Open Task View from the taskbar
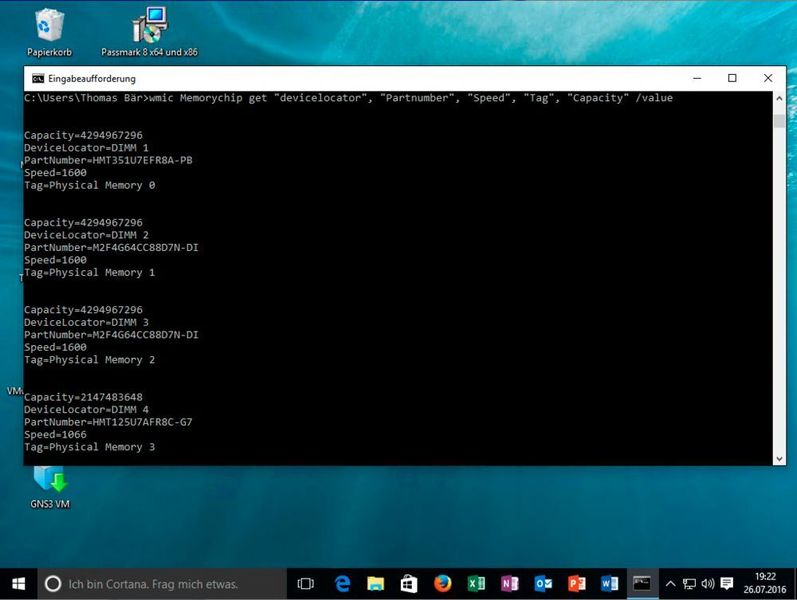The width and height of the screenshot is (797, 600). (305, 584)
